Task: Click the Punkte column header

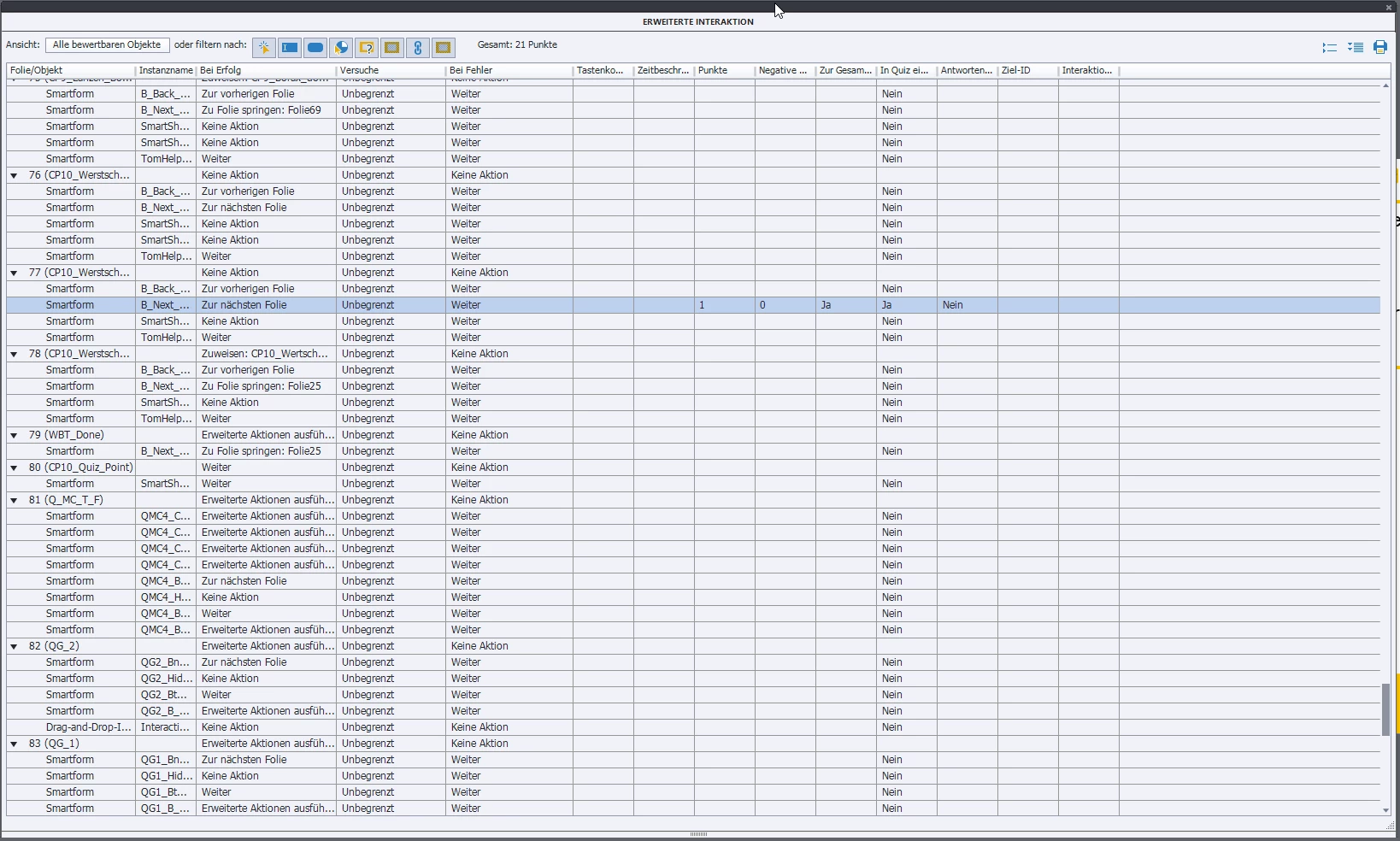Action: tap(724, 70)
